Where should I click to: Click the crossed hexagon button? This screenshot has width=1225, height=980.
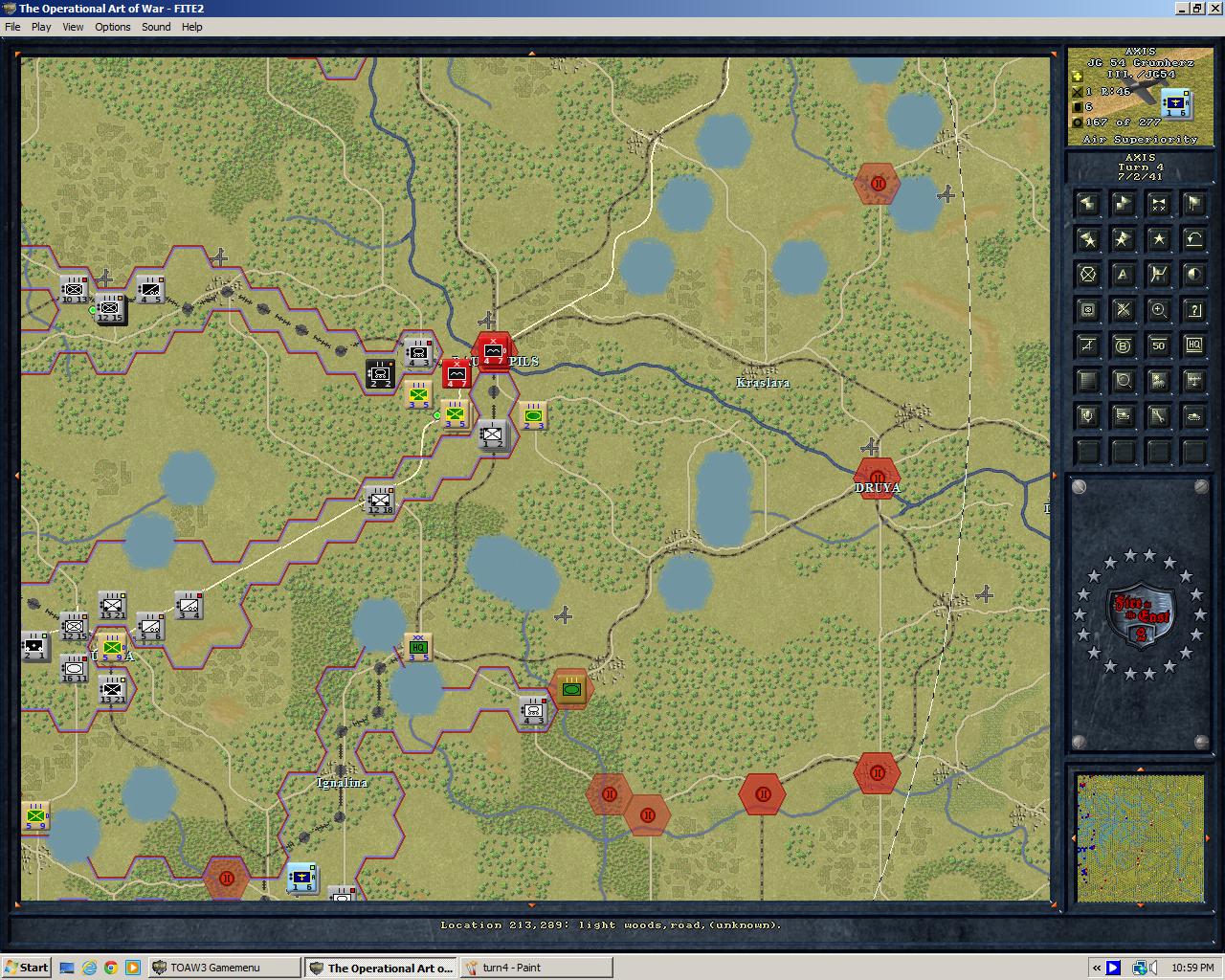[1087, 275]
